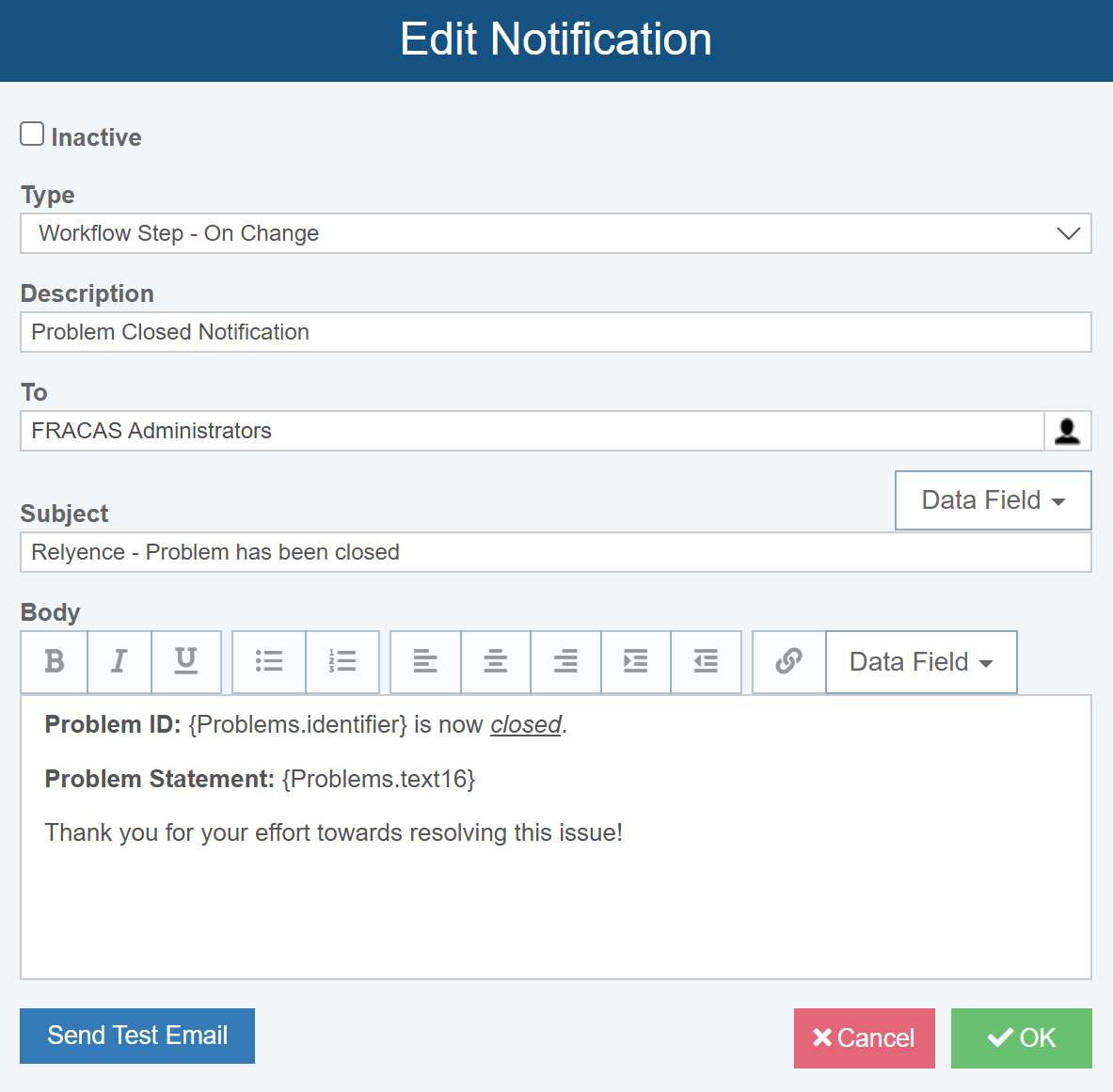Image resolution: width=1113 pixels, height=1092 pixels.
Task: Align body text to the left
Action: point(425,662)
